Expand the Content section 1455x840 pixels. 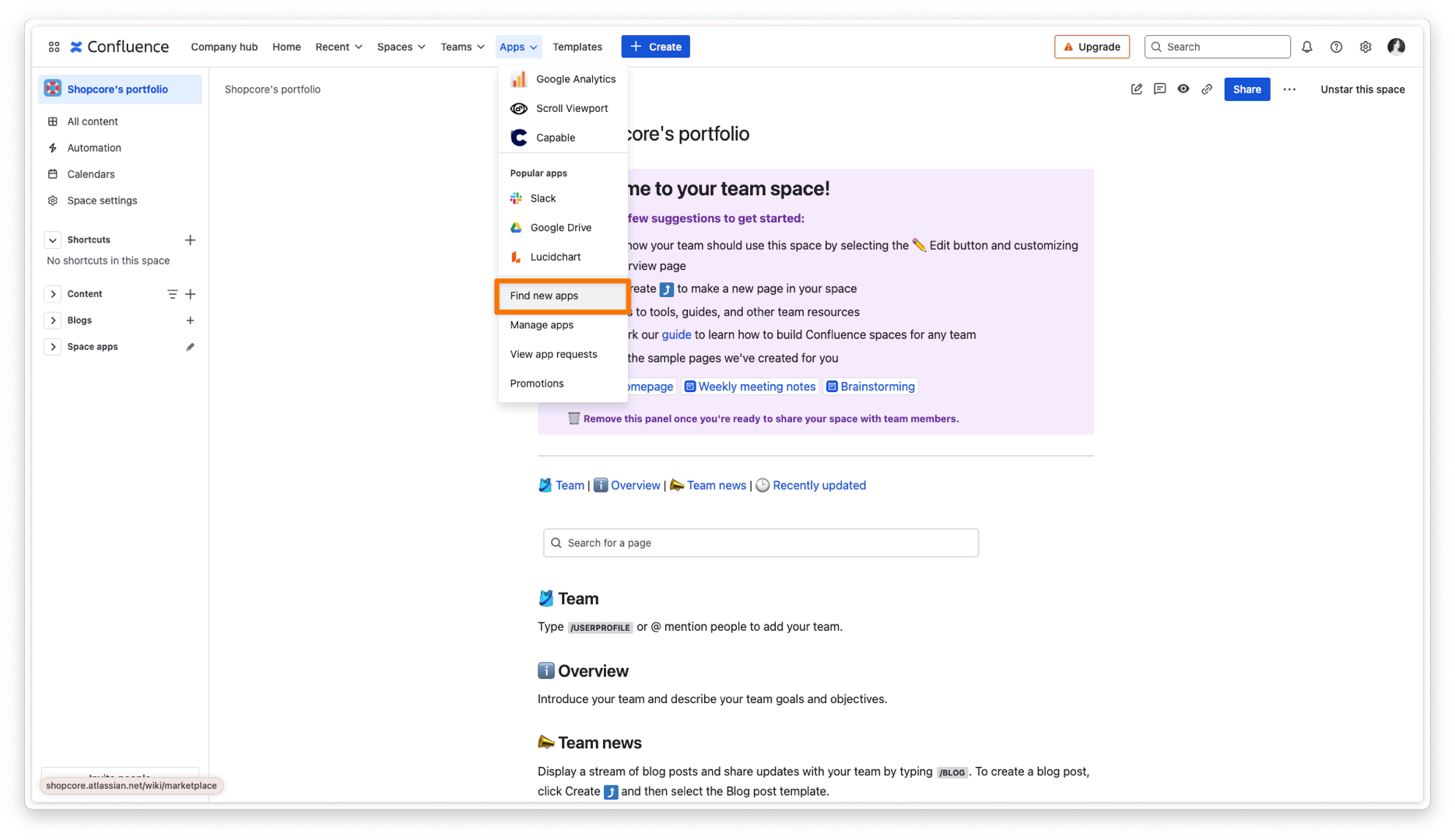(52, 294)
